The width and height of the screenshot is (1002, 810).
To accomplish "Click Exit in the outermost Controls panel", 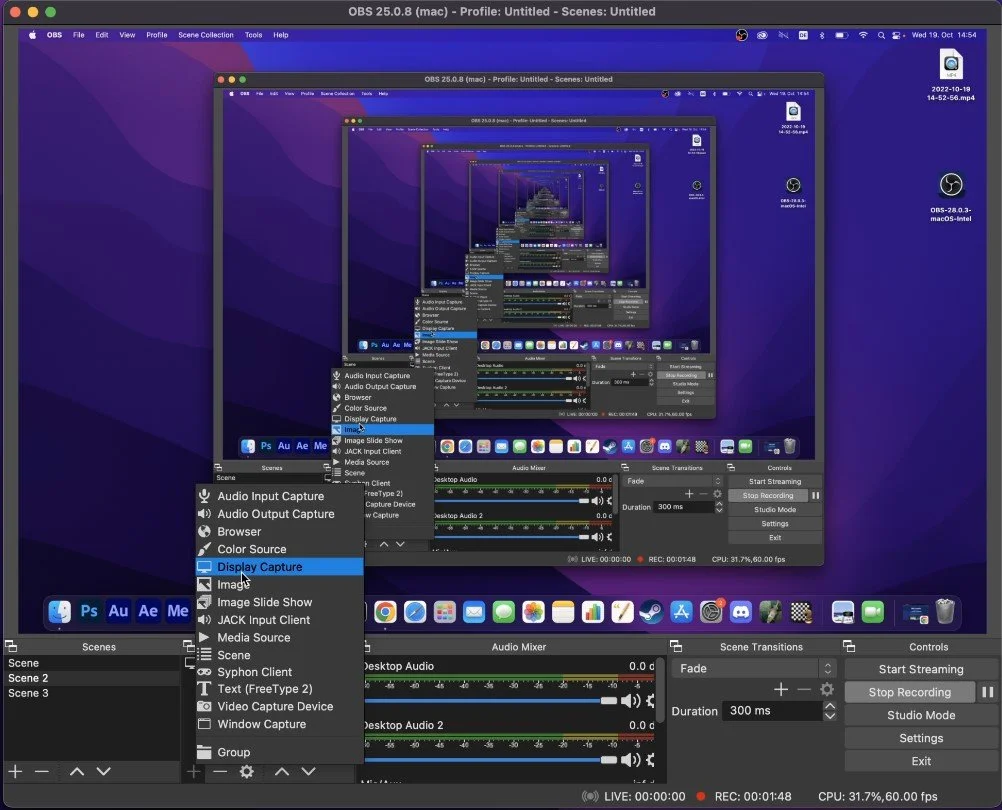I will coord(921,761).
